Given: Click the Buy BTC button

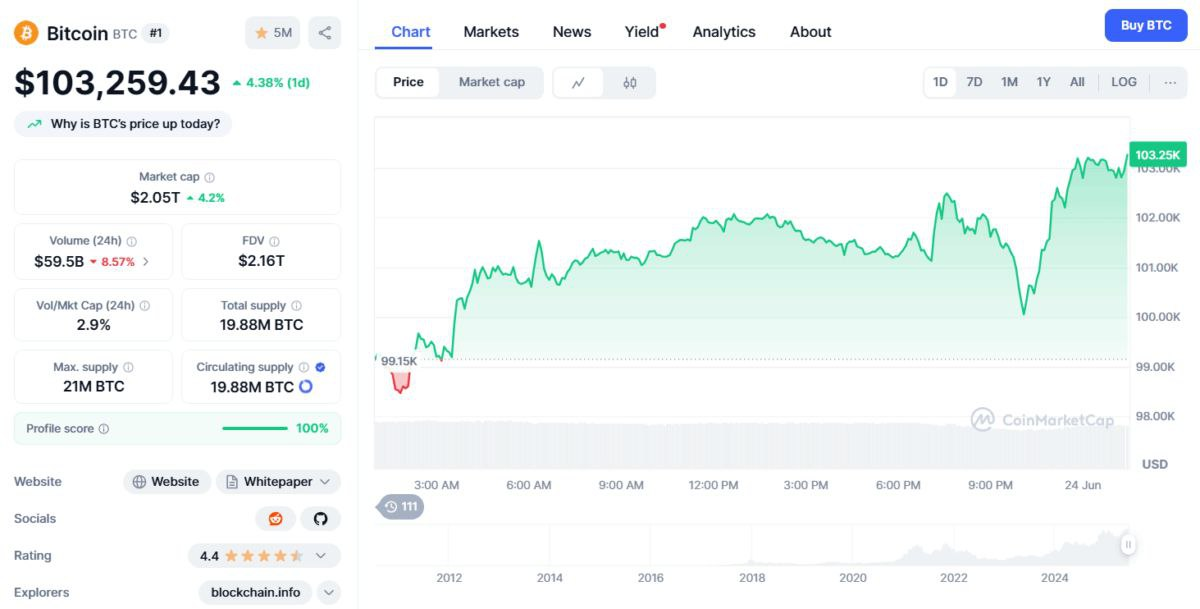Looking at the screenshot, I should pyautogui.click(x=1145, y=26).
